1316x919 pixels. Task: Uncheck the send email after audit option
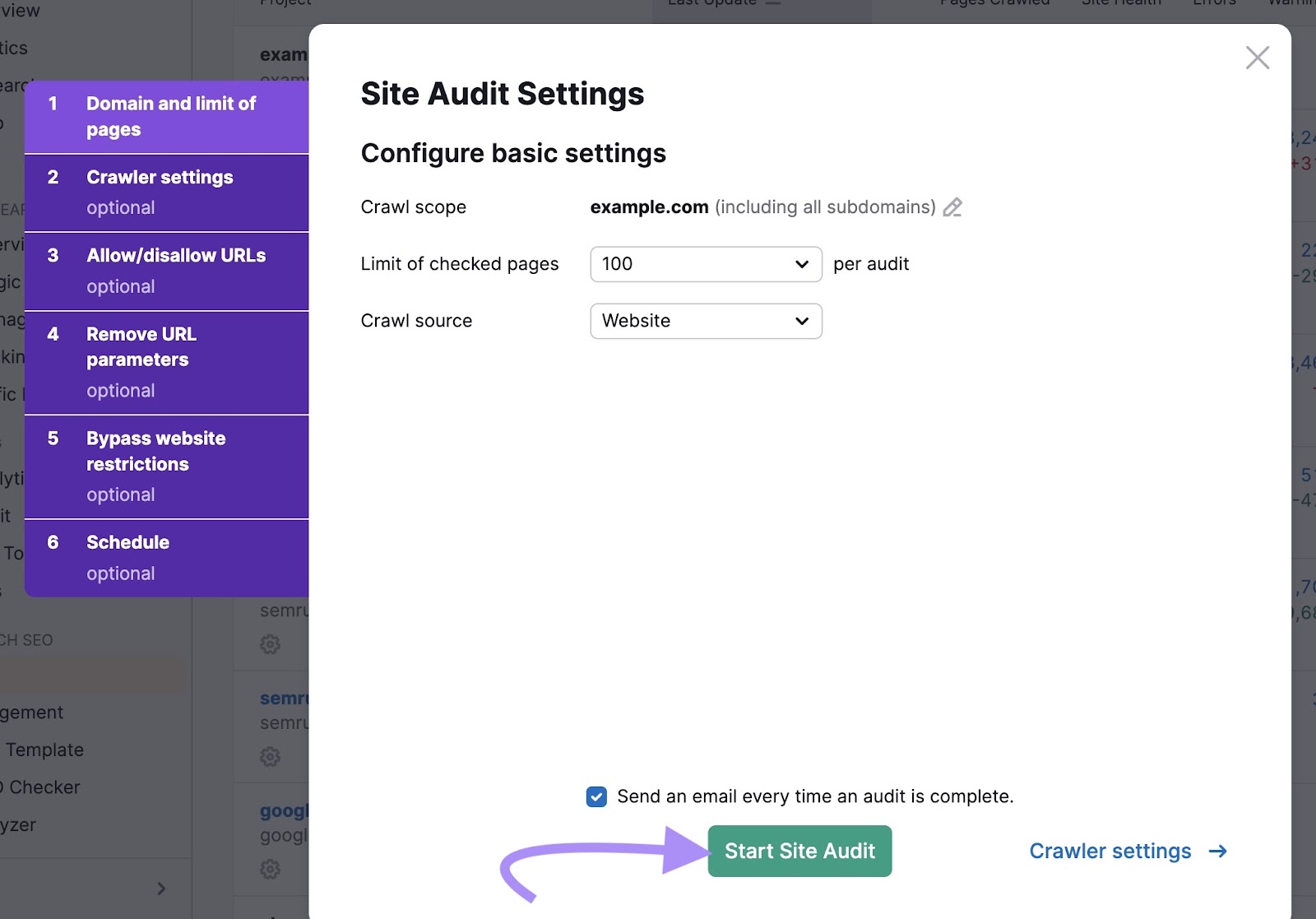point(595,796)
